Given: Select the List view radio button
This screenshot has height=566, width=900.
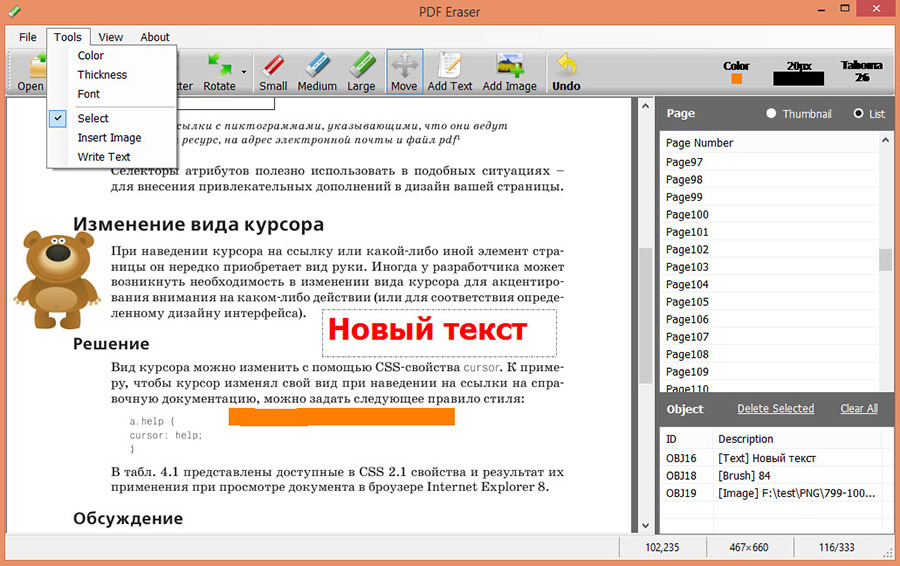Looking at the screenshot, I should coord(859,114).
